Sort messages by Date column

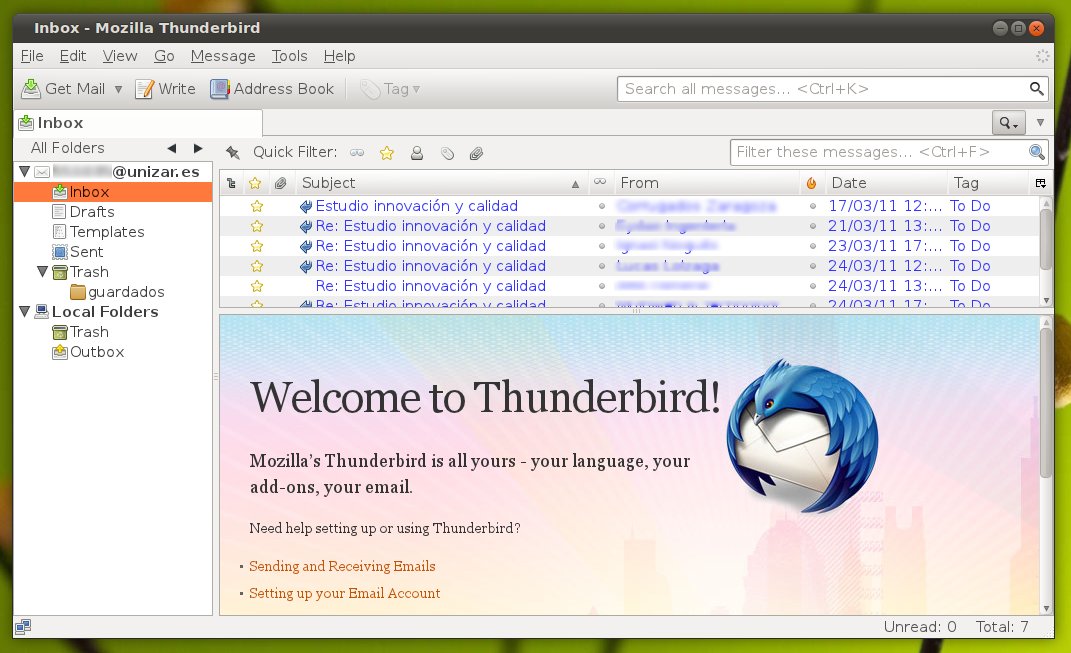(886, 183)
